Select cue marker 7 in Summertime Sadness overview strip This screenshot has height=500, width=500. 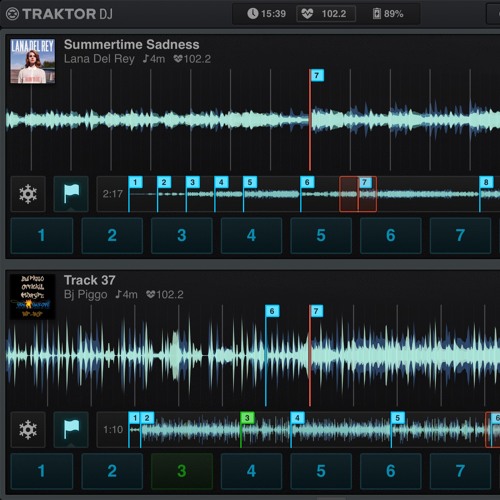(364, 182)
